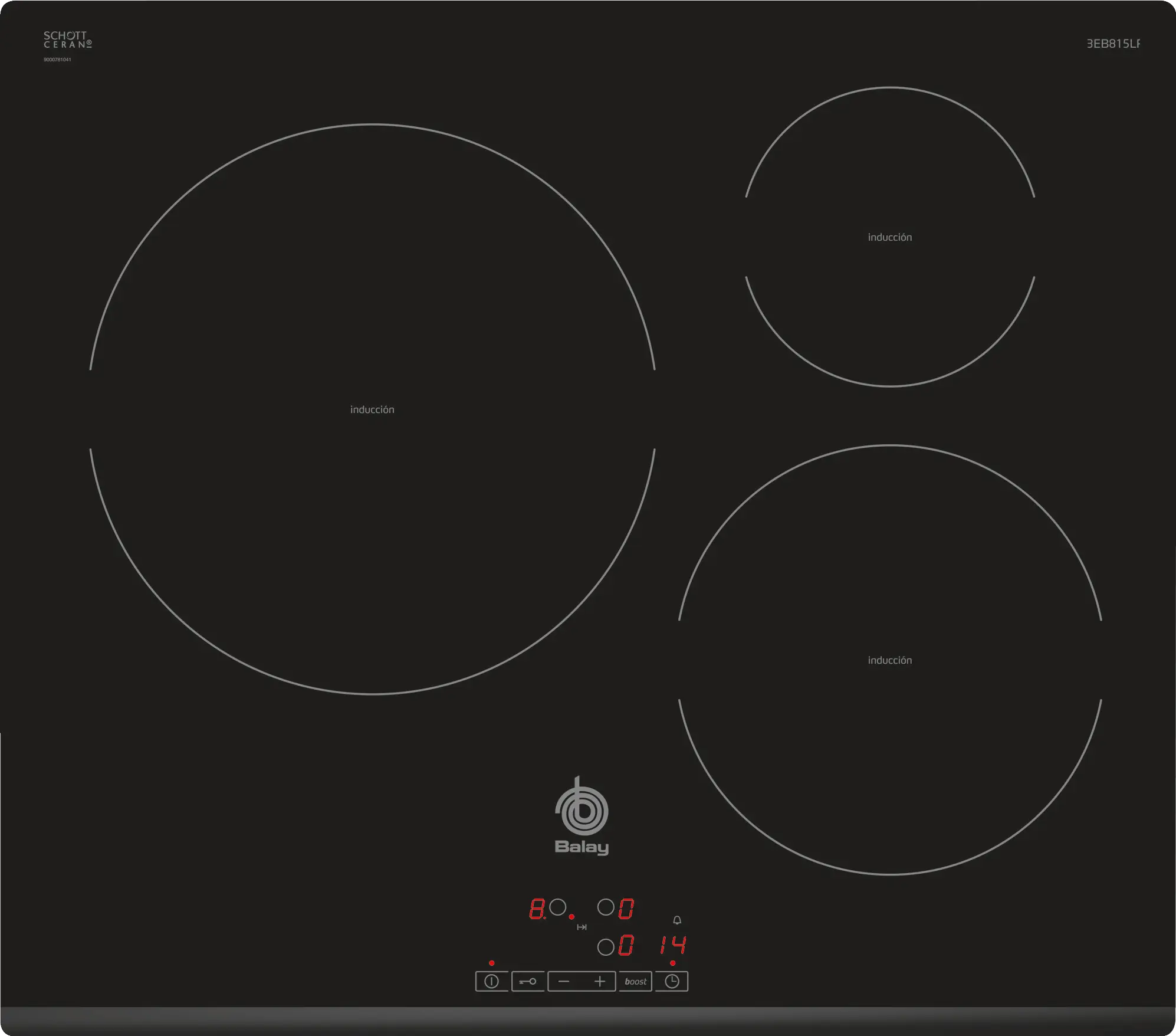This screenshot has height=1036, width=1176.
Task: Tap the timer switch-off arrow symbol
Action: [x=582, y=927]
